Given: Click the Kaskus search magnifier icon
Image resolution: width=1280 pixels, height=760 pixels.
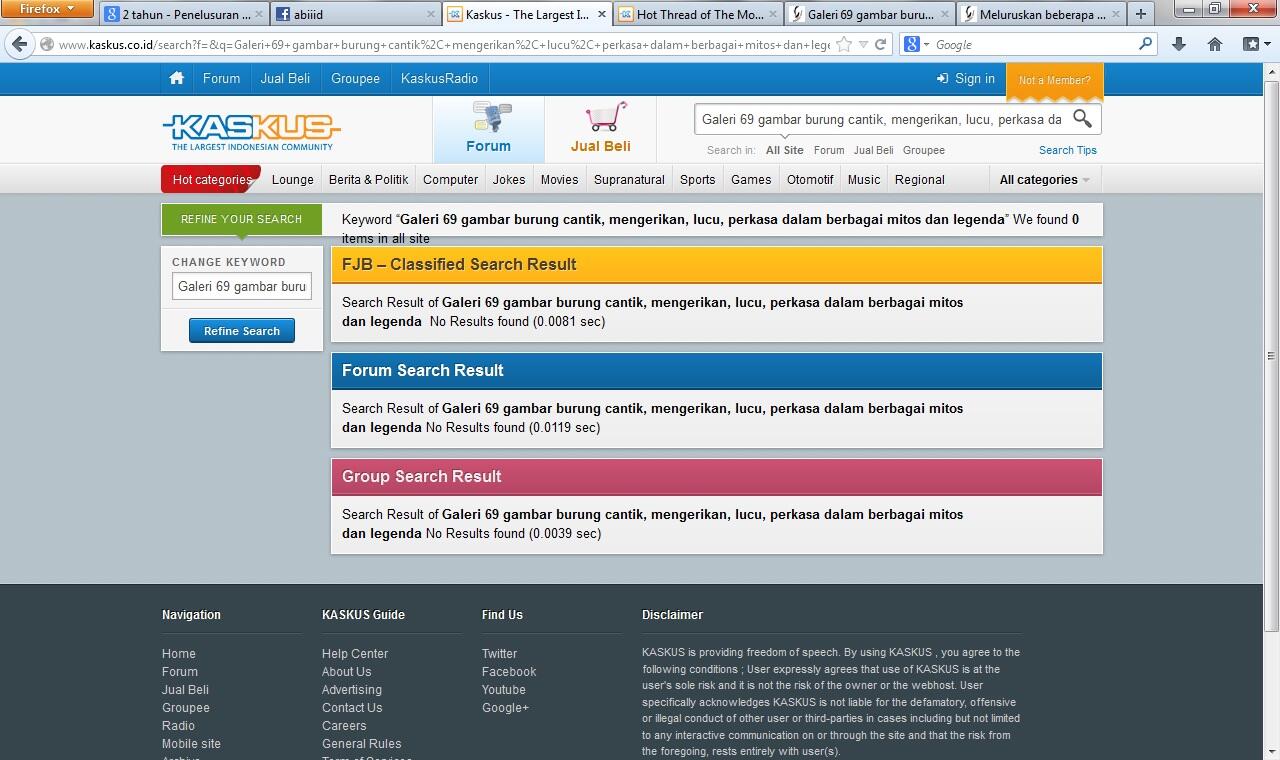Looking at the screenshot, I should (1082, 118).
